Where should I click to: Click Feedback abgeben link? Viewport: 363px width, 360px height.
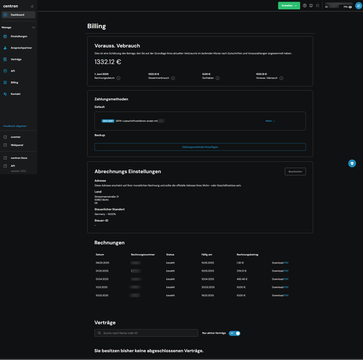point(15,126)
